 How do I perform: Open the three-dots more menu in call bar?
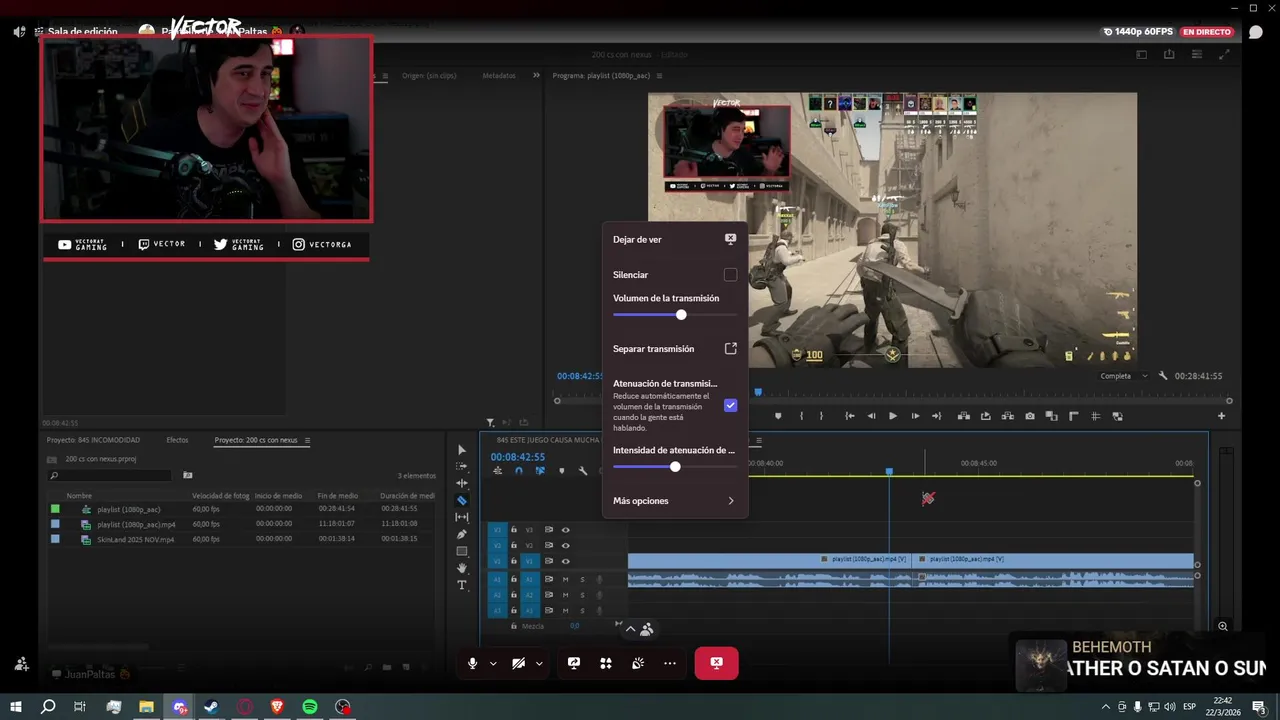coord(670,663)
